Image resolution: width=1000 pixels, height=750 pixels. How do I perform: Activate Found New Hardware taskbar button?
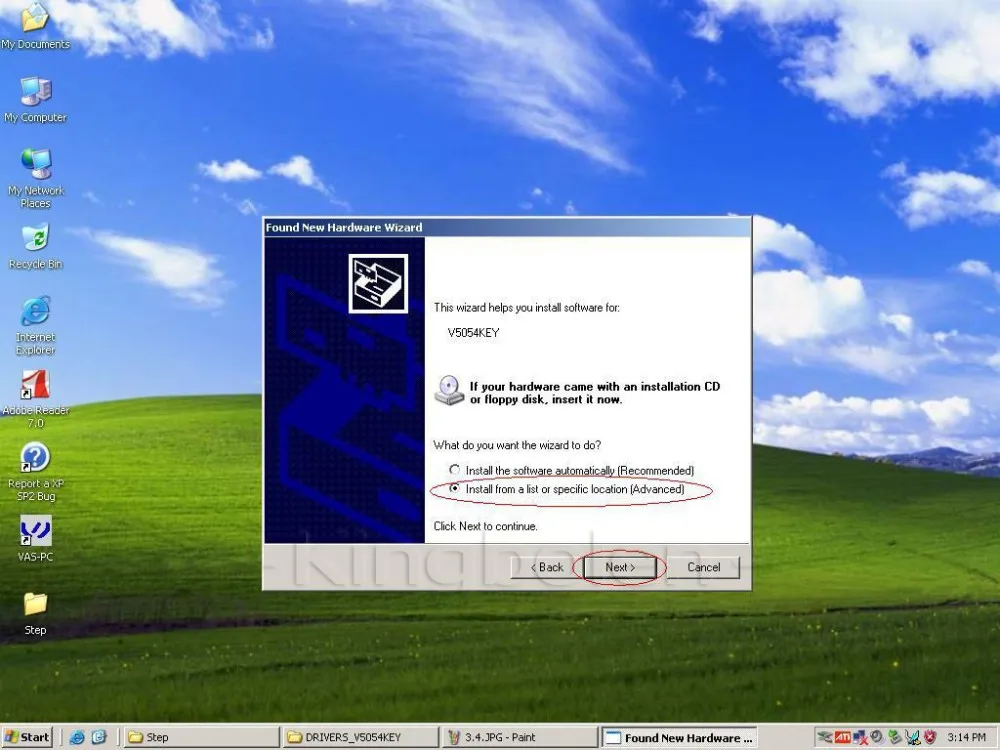click(x=680, y=737)
